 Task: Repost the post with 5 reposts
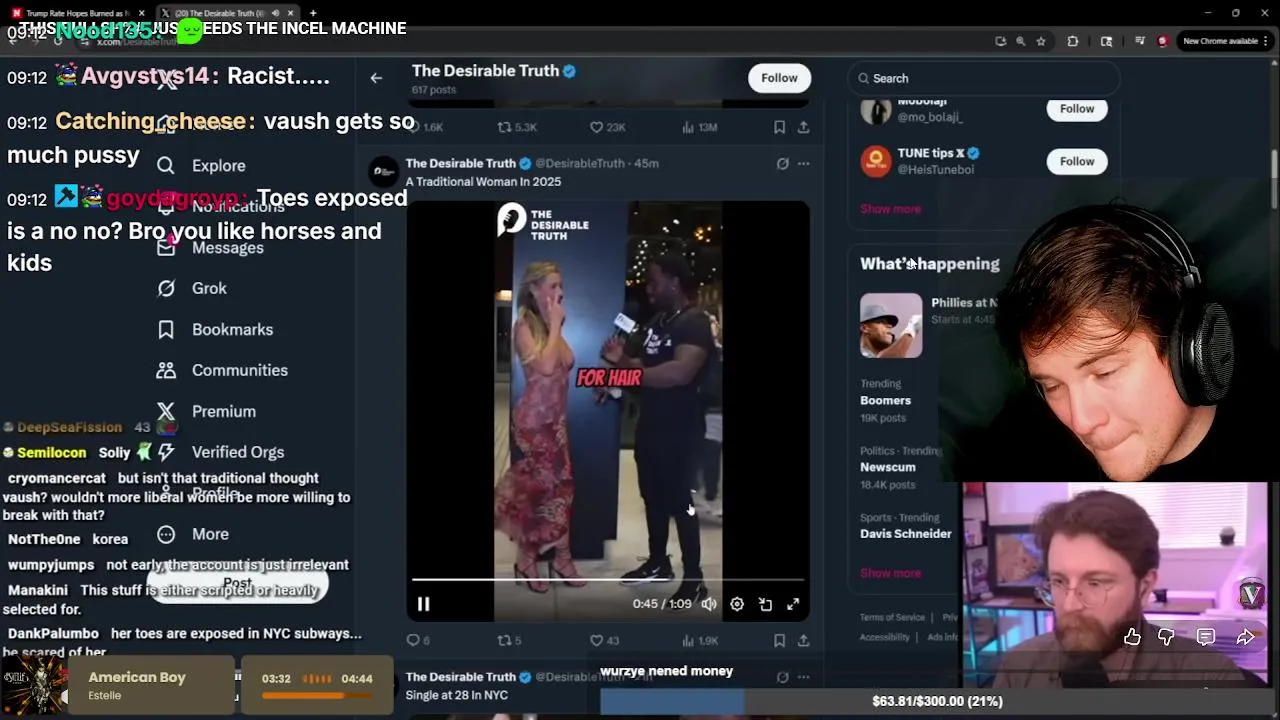point(509,640)
